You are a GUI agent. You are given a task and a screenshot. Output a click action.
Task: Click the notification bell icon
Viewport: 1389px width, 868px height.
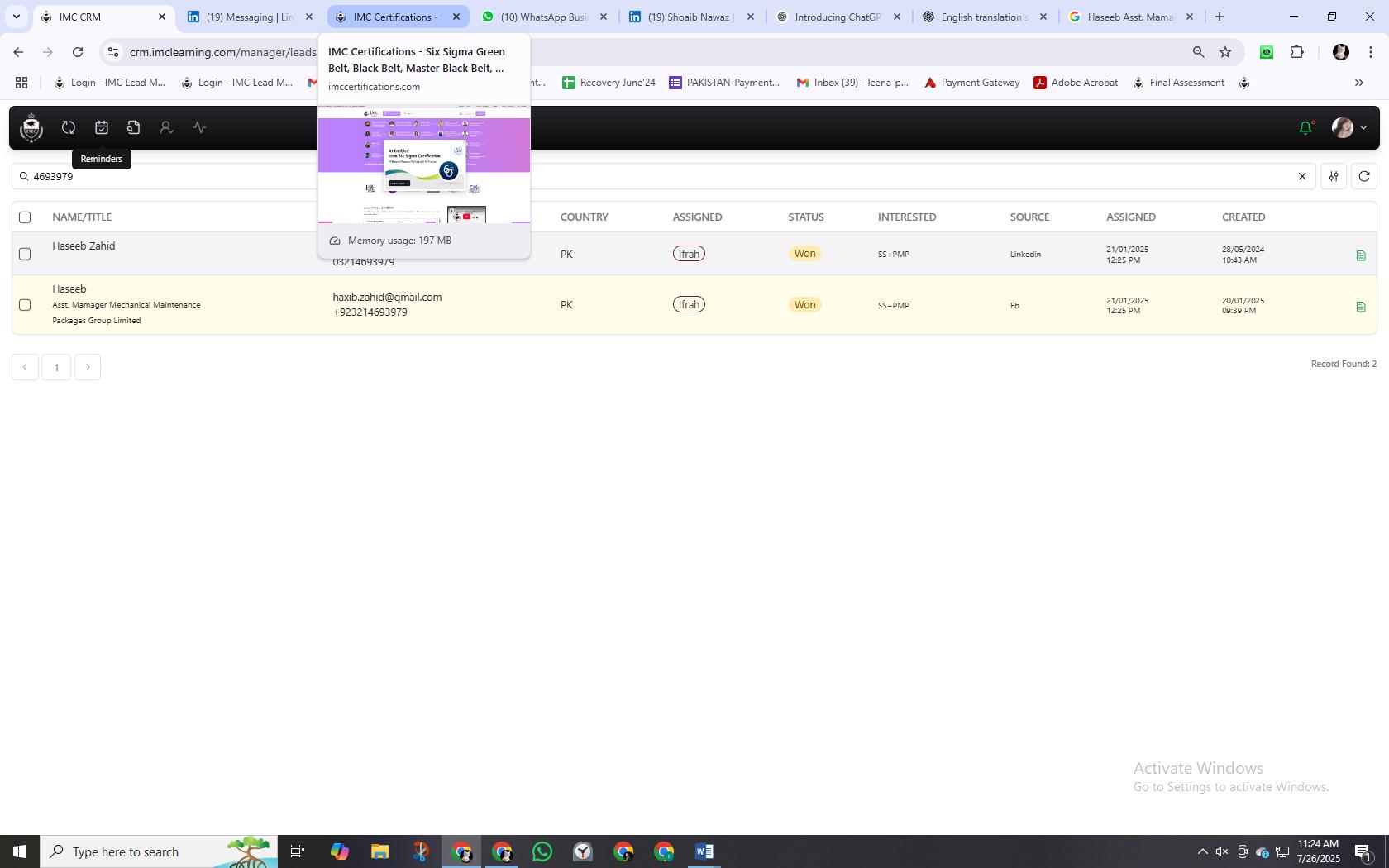1305,127
